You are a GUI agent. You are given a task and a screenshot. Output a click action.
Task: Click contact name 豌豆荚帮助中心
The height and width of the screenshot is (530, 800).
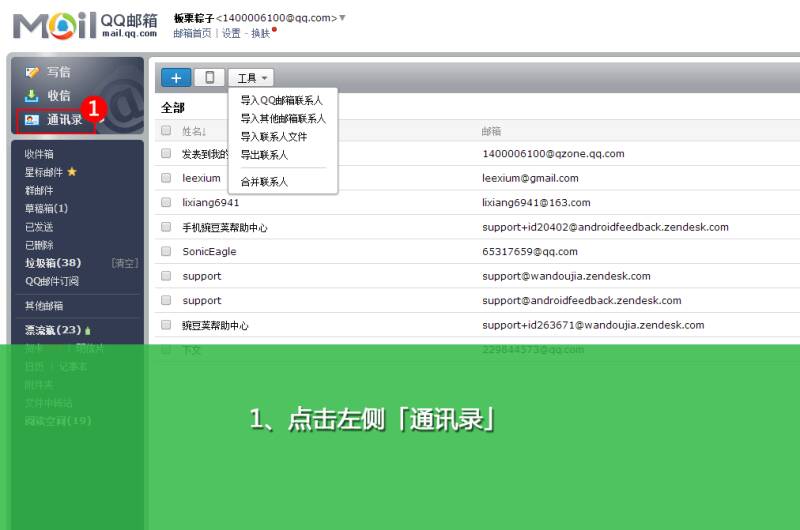coord(215,325)
